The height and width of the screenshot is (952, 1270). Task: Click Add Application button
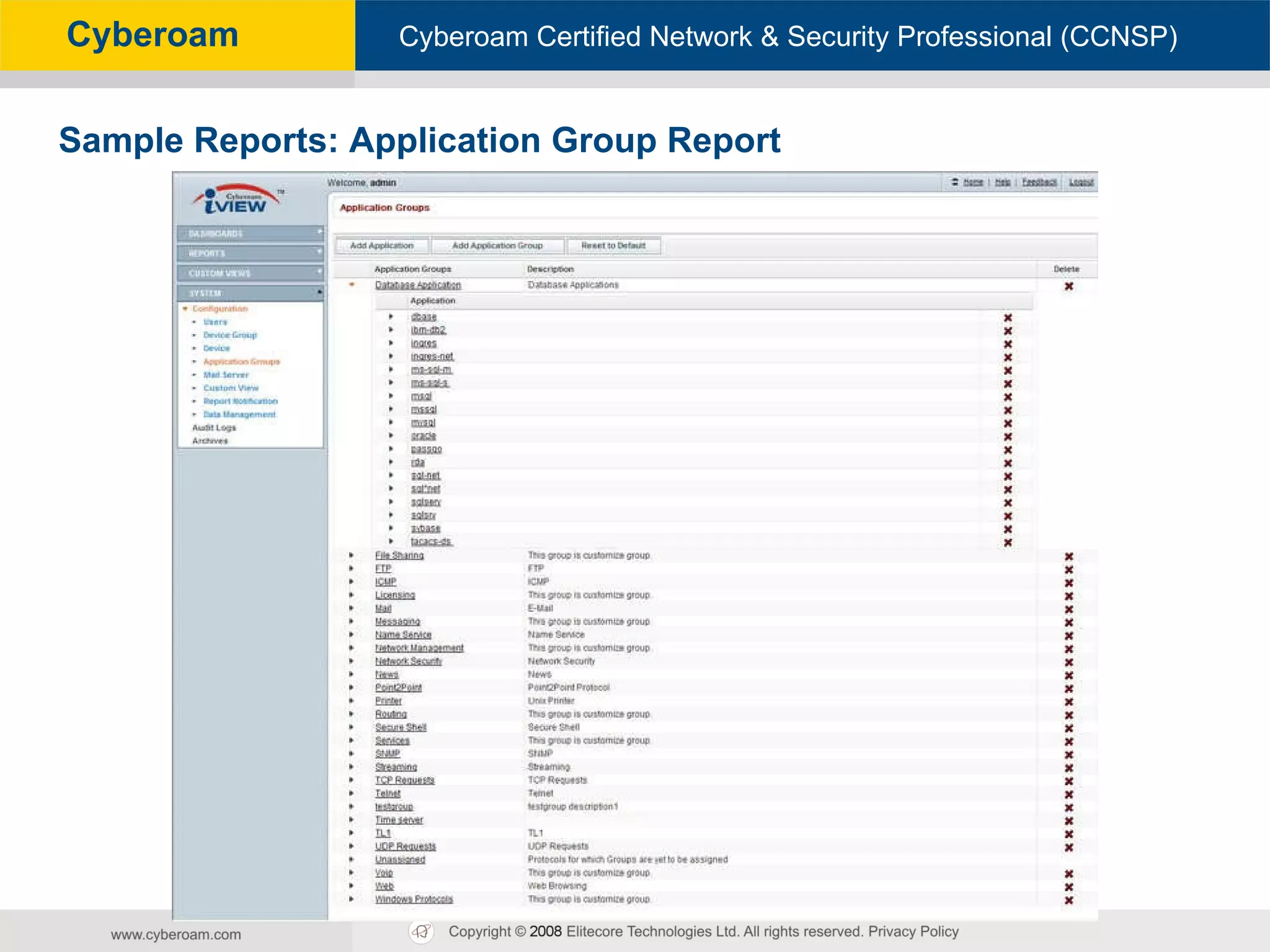[x=382, y=245]
